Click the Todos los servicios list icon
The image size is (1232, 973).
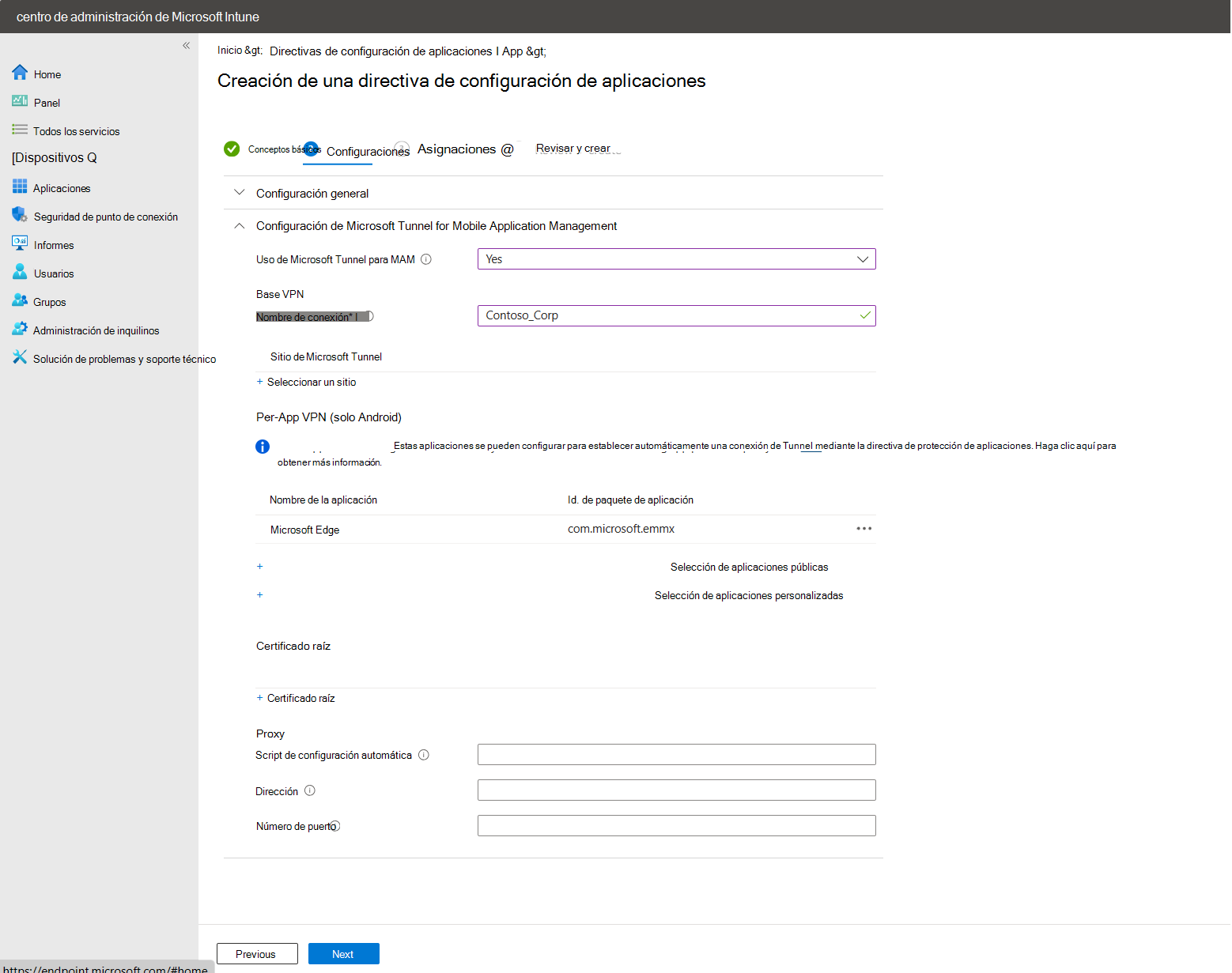pyautogui.click(x=20, y=130)
